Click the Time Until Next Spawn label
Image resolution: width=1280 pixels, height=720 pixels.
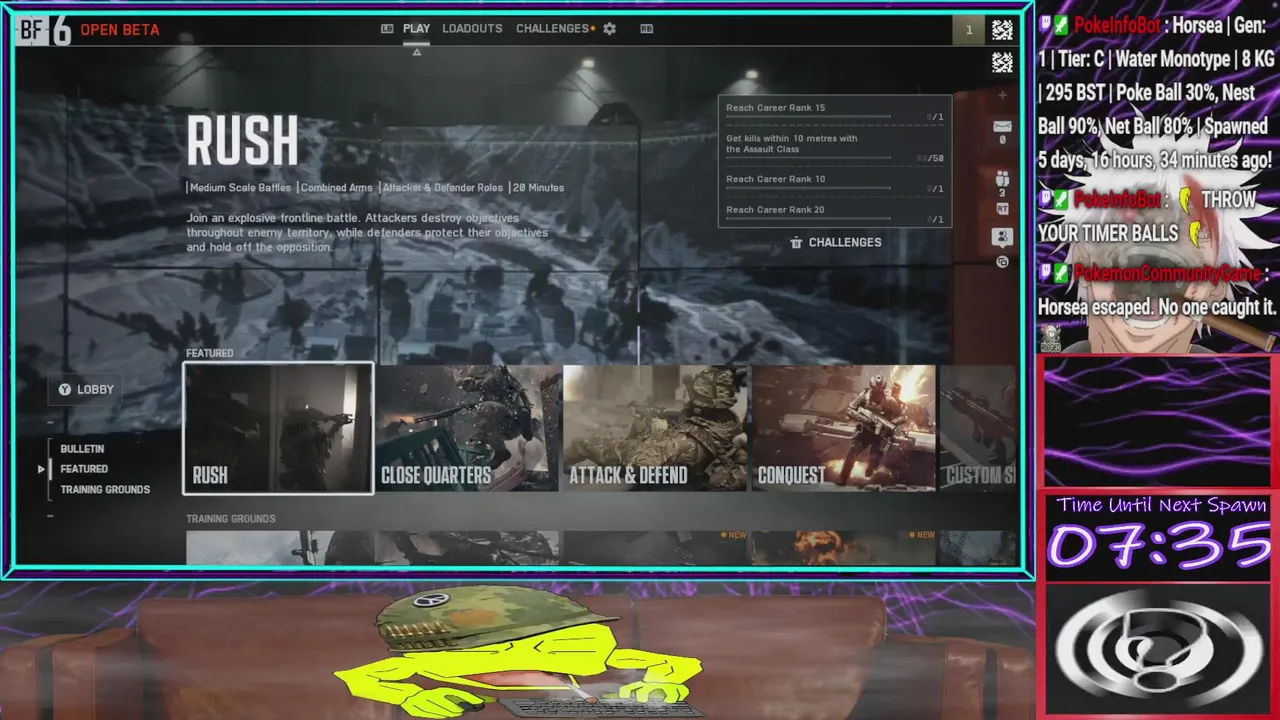tap(1160, 505)
